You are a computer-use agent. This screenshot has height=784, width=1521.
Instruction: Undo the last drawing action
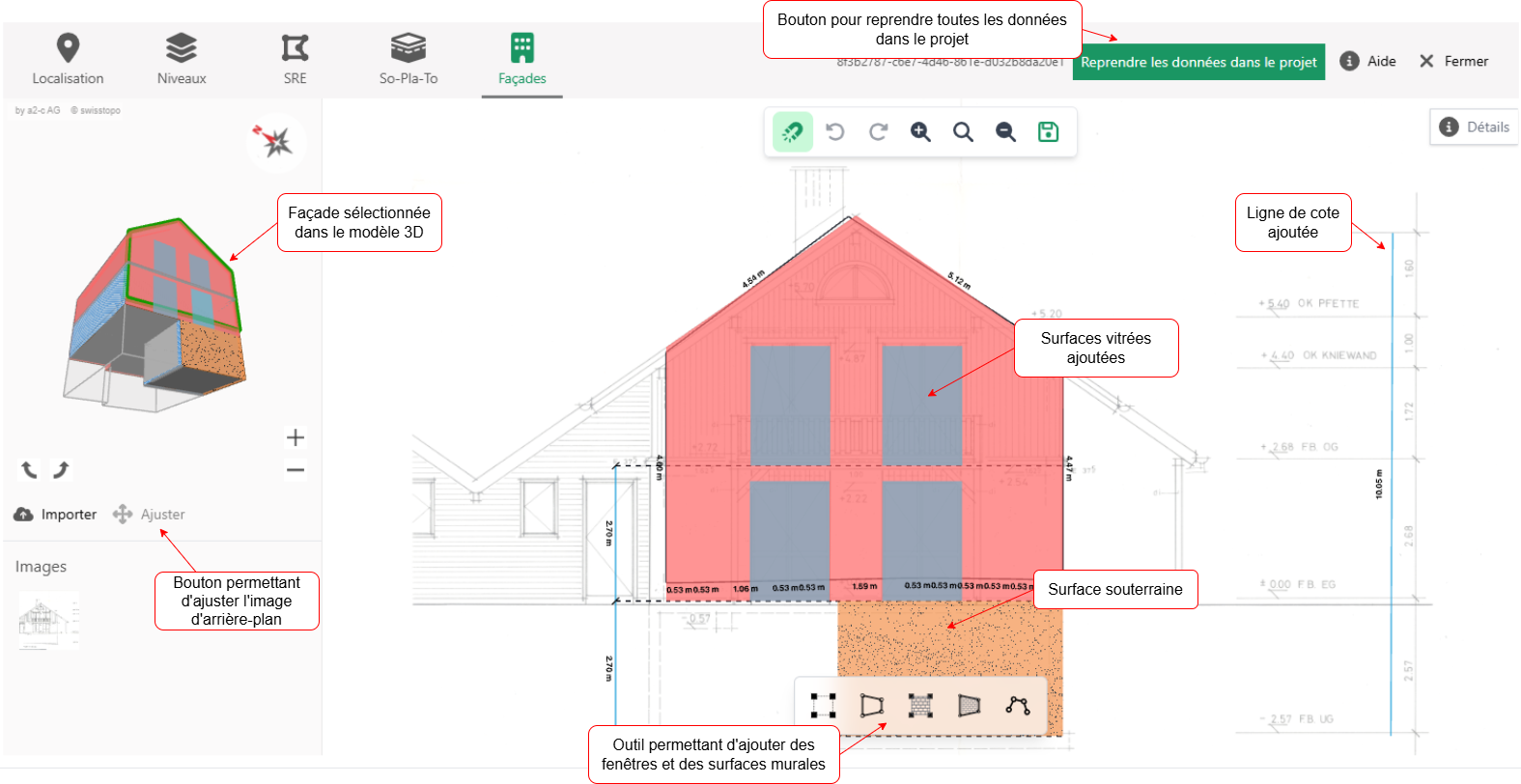coord(835,131)
